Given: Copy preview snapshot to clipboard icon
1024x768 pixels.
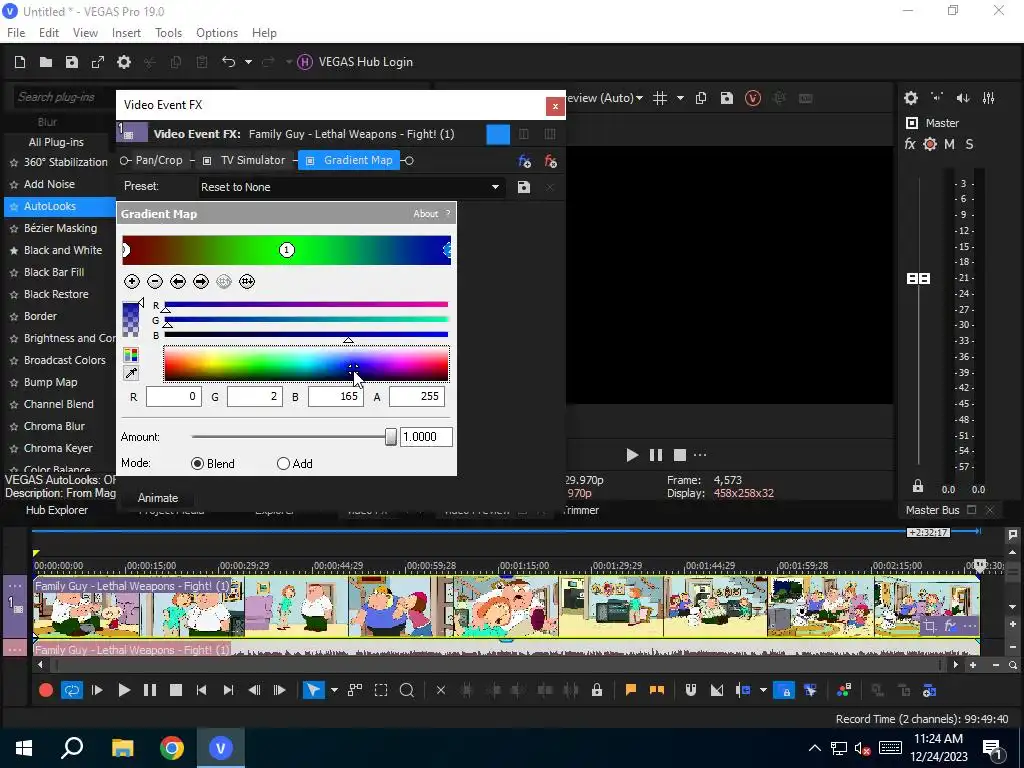Looking at the screenshot, I should [x=701, y=98].
